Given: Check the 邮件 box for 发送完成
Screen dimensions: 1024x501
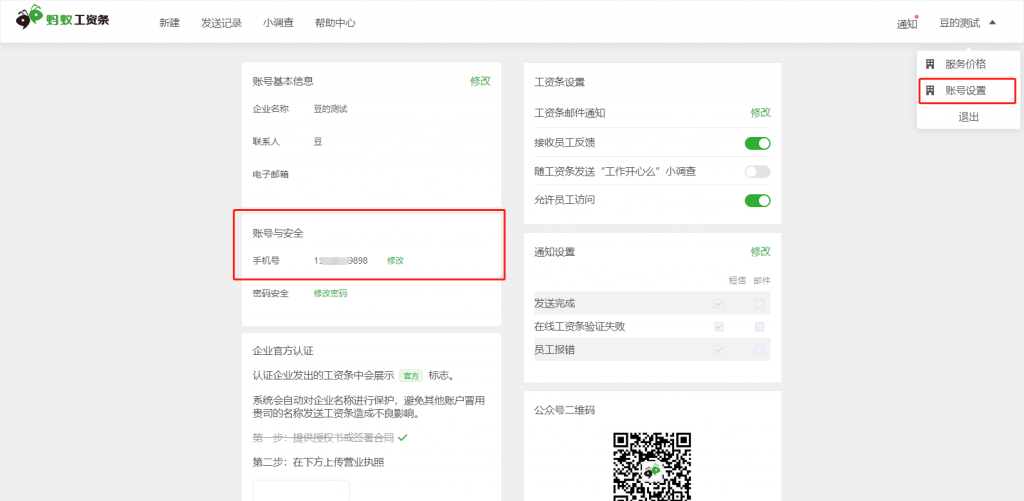Looking at the screenshot, I should pyautogui.click(x=759, y=303).
